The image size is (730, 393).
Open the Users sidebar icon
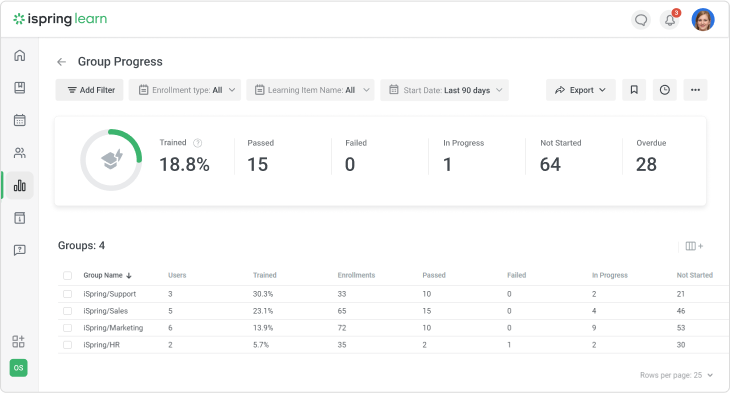pos(20,153)
